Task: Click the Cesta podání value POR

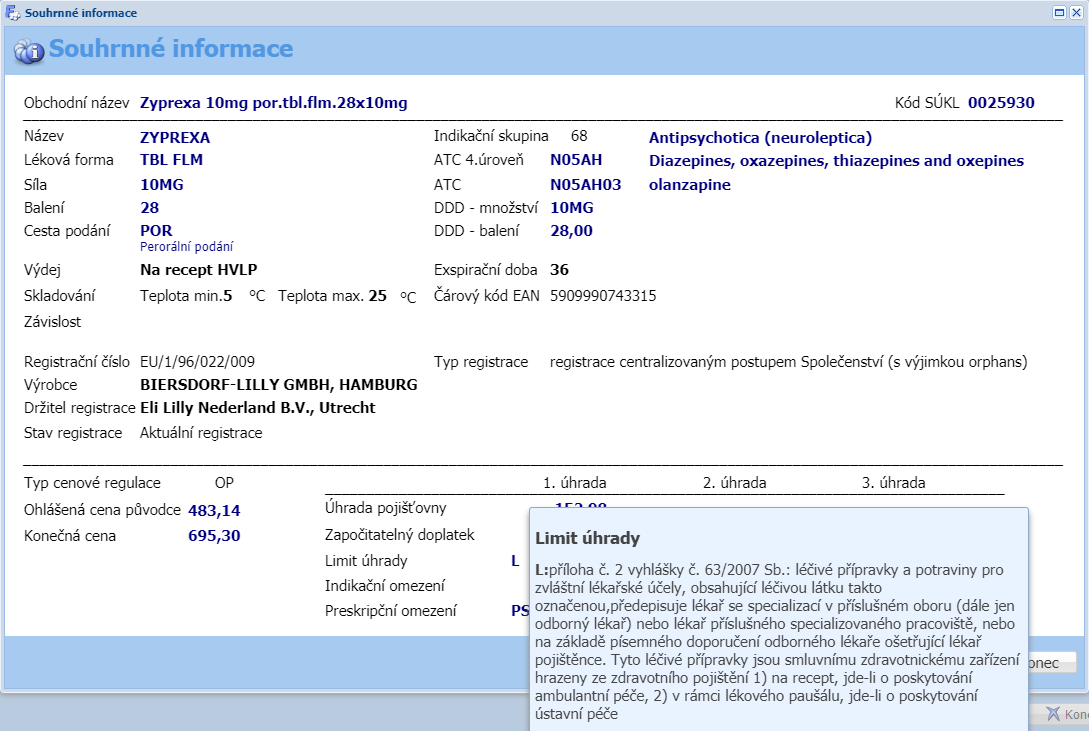Action: tap(156, 230)
